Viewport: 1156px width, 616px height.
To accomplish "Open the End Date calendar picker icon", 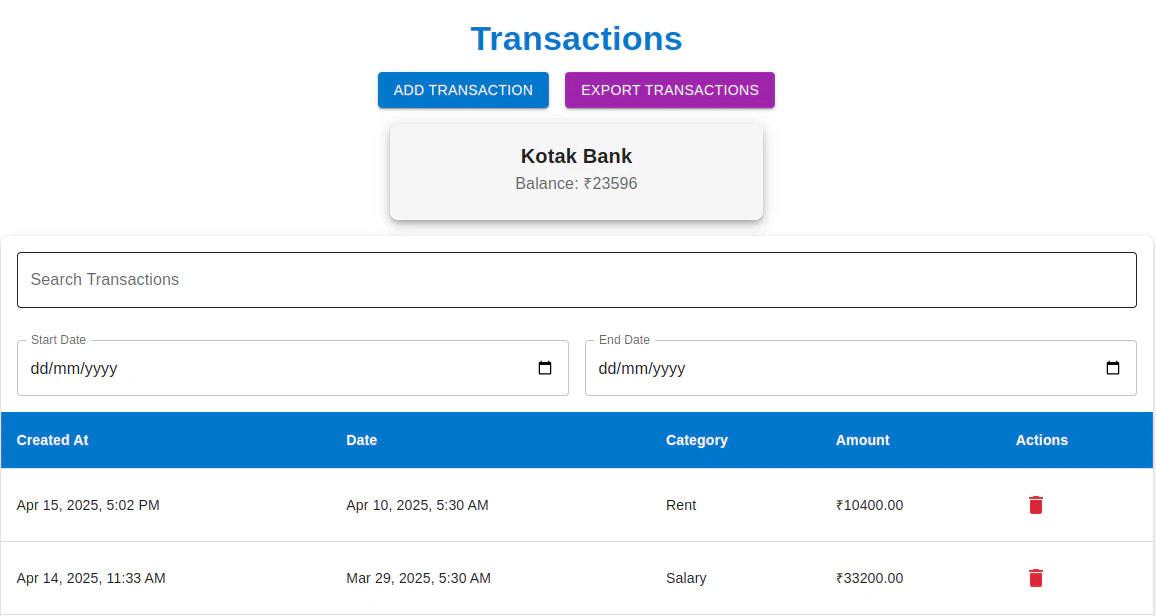I will 1113,368.
